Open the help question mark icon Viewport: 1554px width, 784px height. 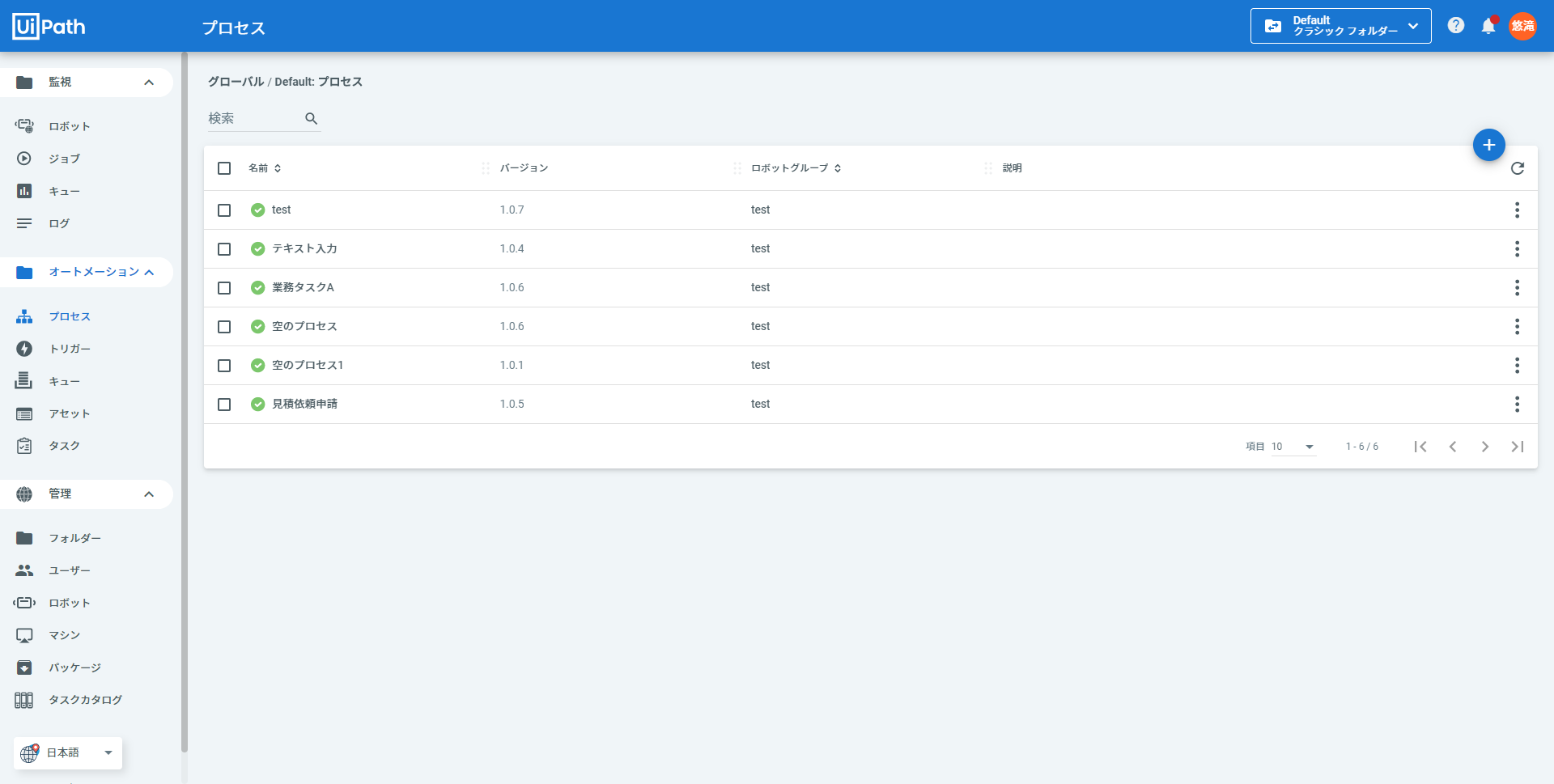[x=1455, y=26]
